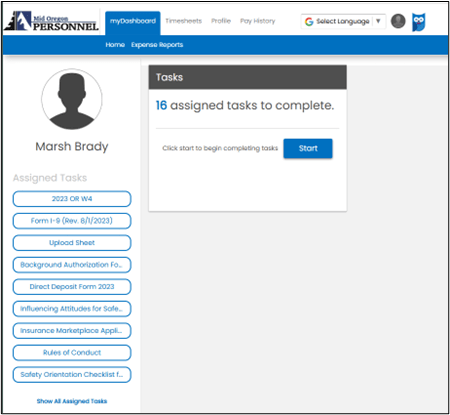Viewport: 450px width, 415px height.
Task: Click the owl mascot help icon
Action: [x=418, y=22]
